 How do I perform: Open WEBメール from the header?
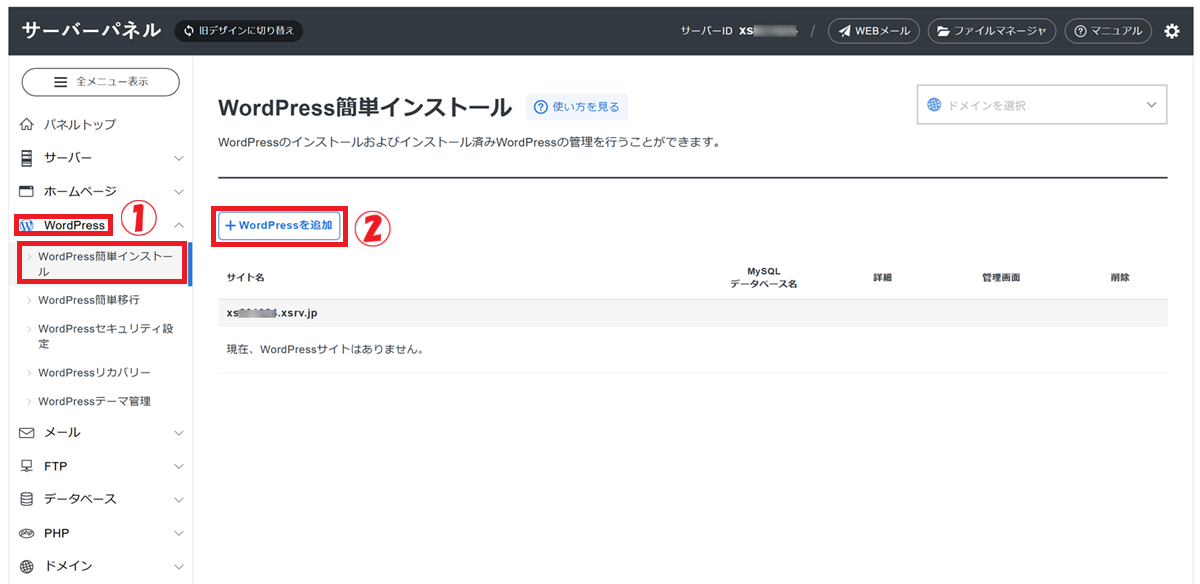pyautogui.click(x=874, y=31)
